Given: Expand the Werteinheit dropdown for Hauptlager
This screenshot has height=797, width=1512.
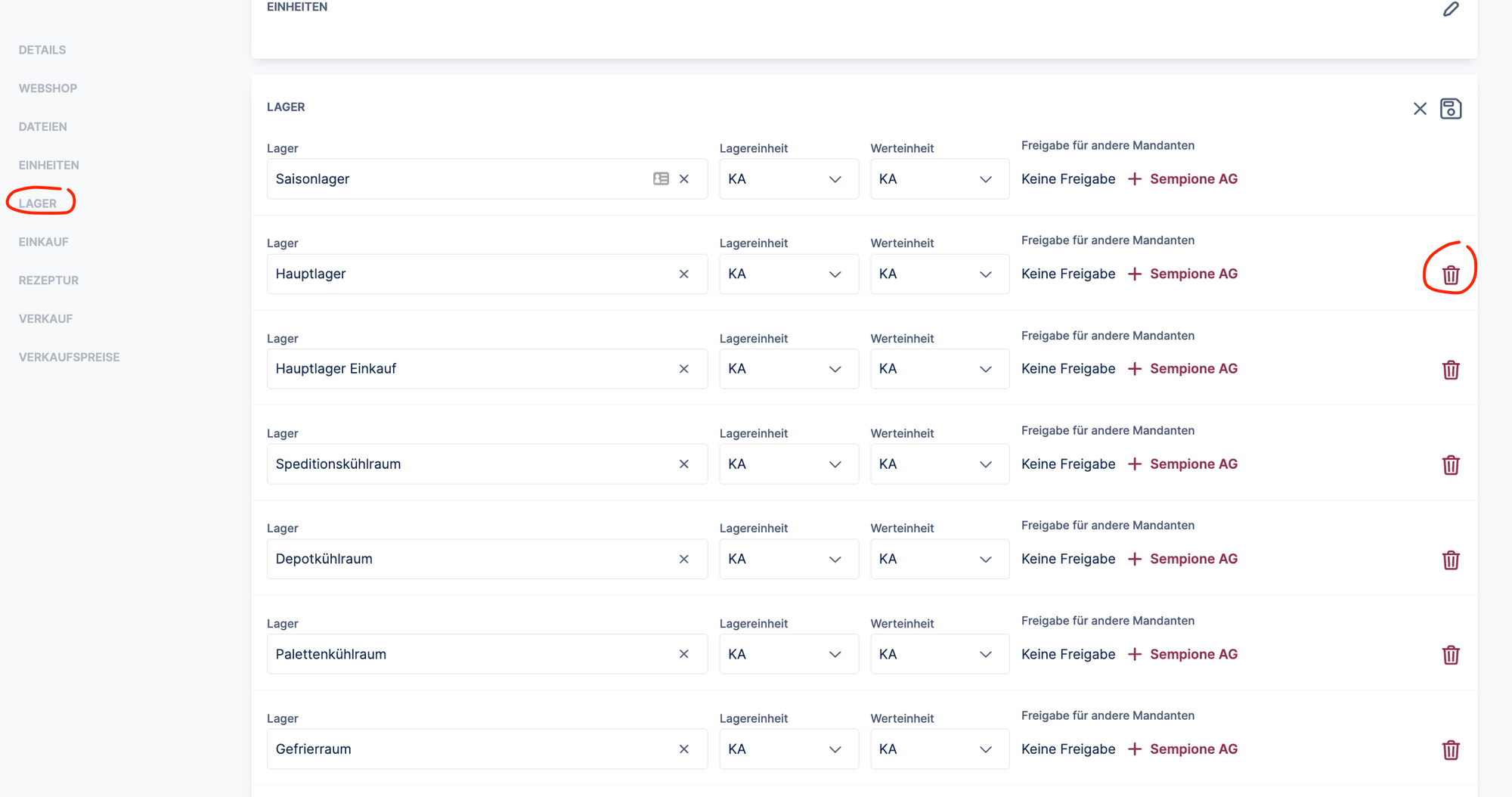Looking at the screenshot, I should tap(939, 274).
